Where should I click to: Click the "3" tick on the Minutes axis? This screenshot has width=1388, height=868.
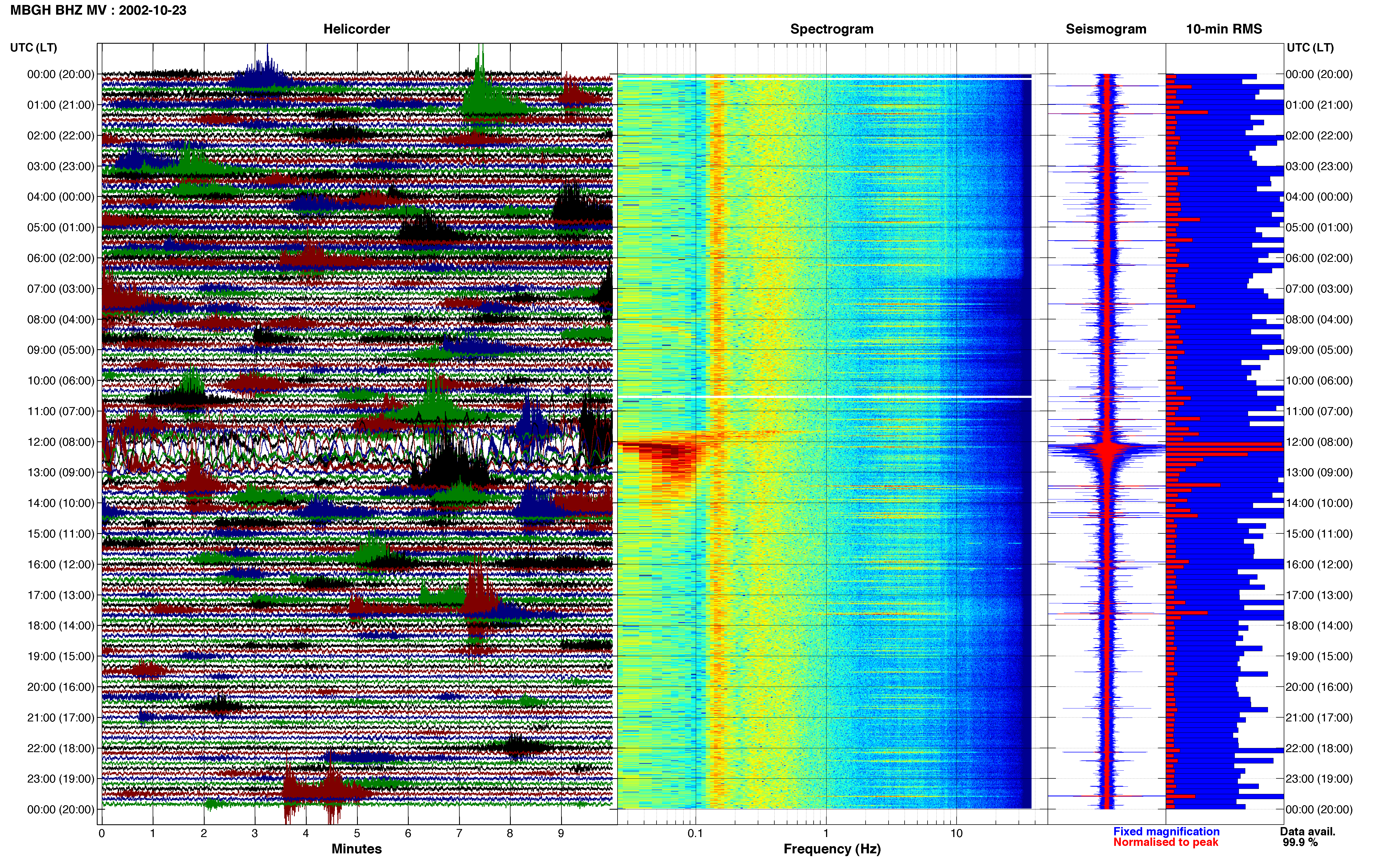[255, 833]
